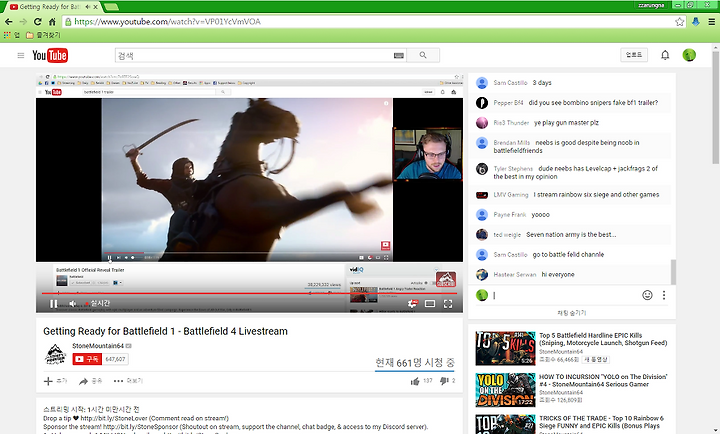
Task: Click the upload button in header
Action: (x=634, y=55)
